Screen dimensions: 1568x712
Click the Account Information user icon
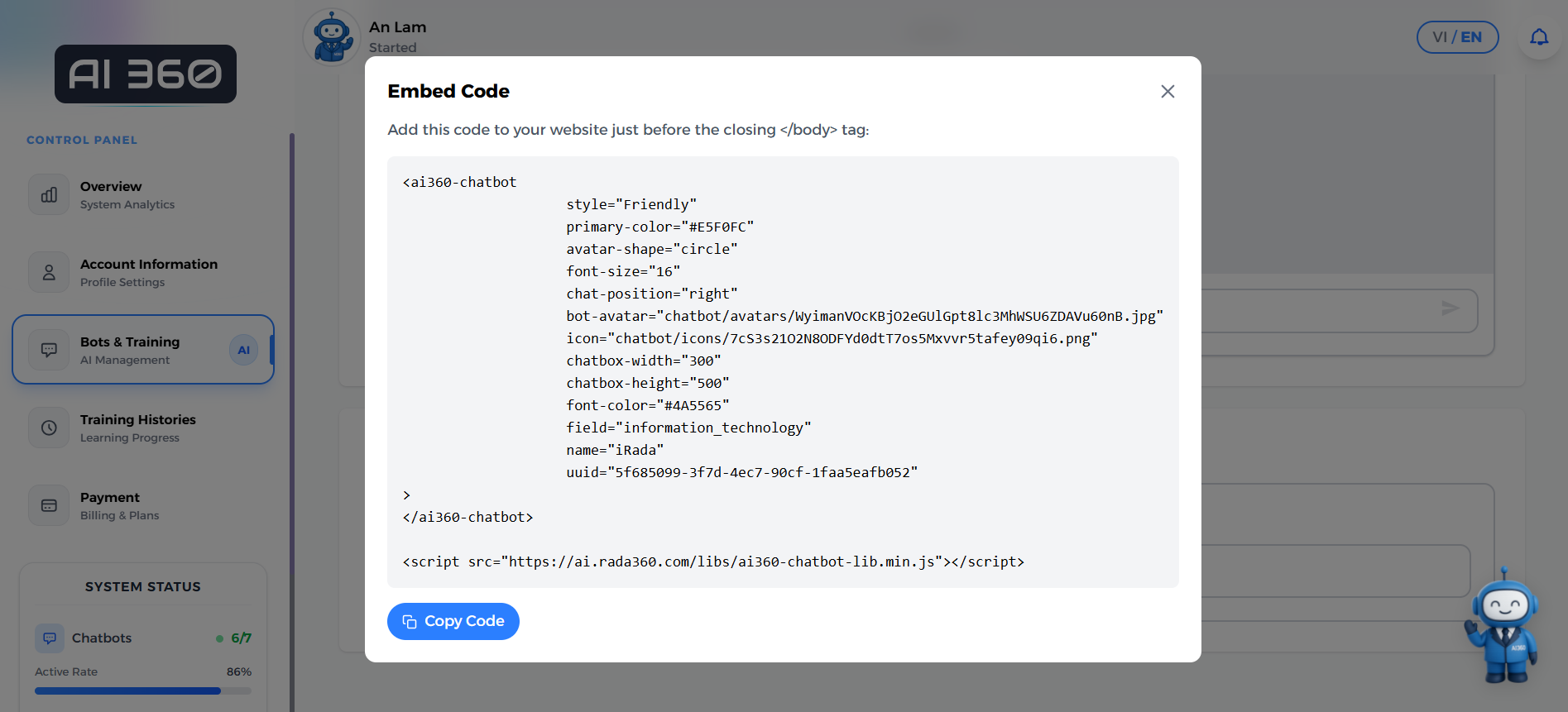(x=50, y=272)
